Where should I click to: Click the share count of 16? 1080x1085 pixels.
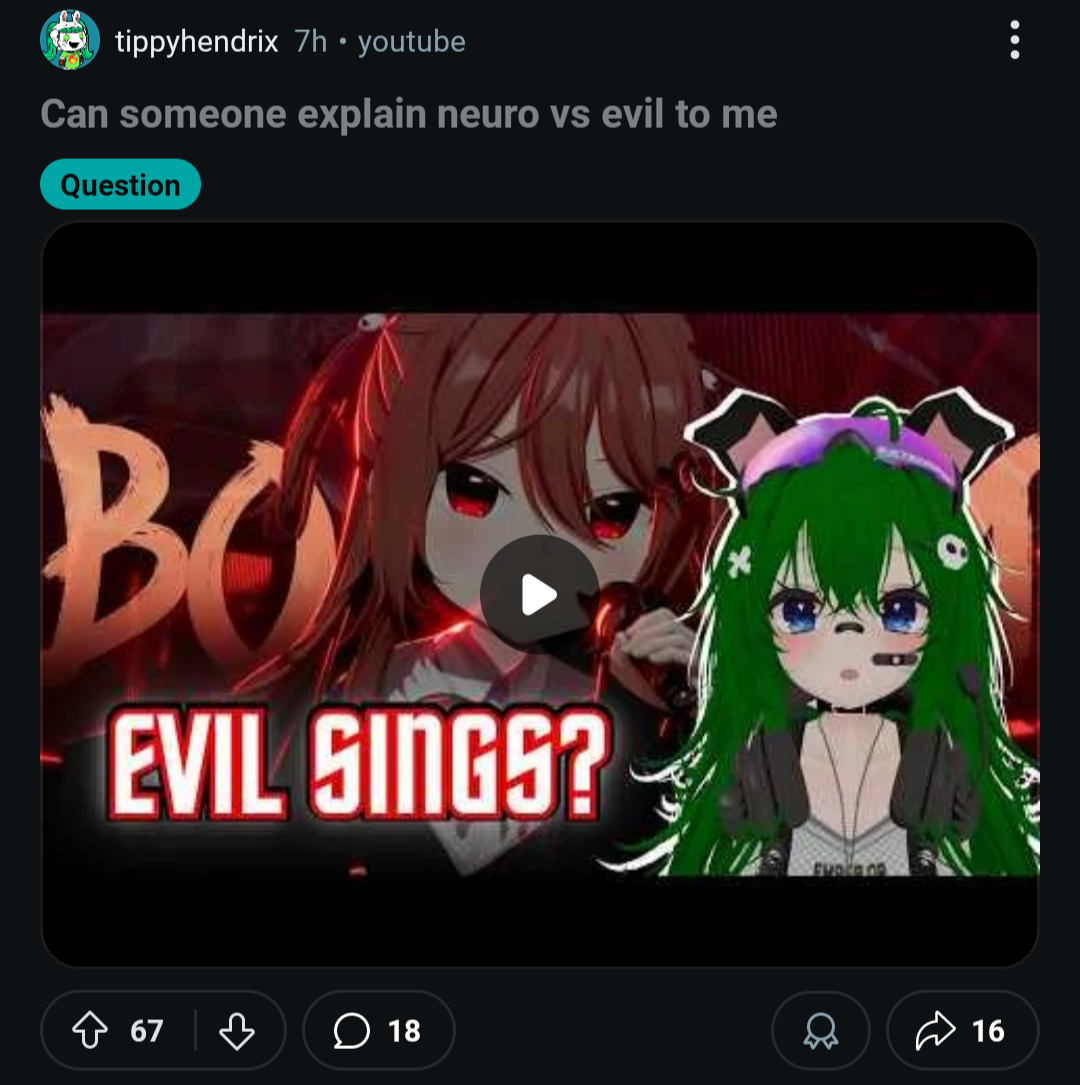[x=988, y=1031]
